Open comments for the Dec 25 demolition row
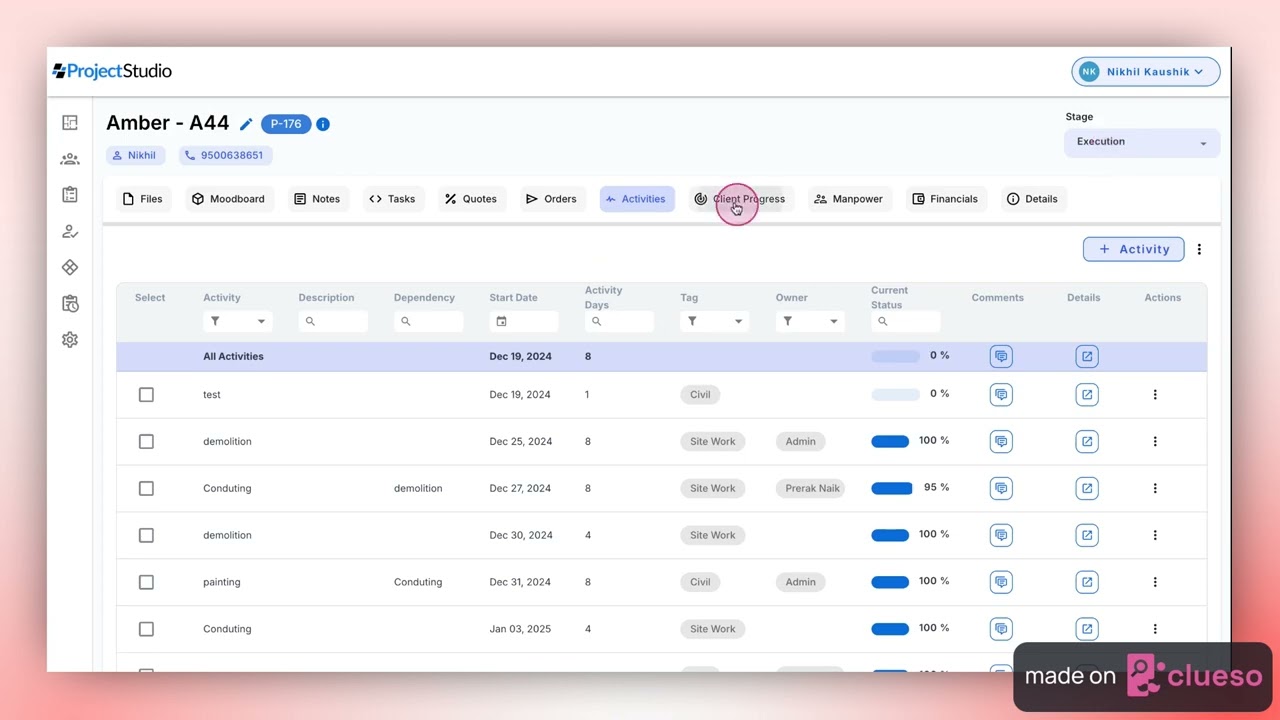The width and height of the screenshot is (1280, 720). pos(1001,441)
